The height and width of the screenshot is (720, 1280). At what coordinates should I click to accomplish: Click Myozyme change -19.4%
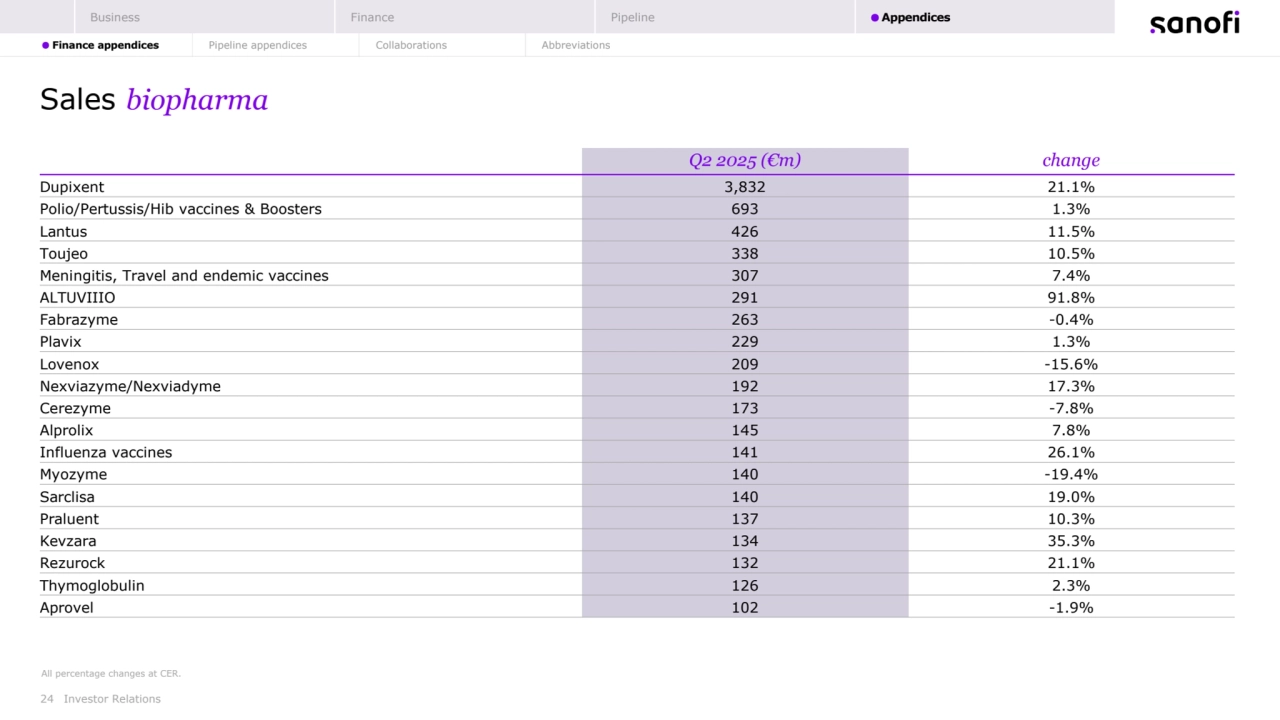1070,474
